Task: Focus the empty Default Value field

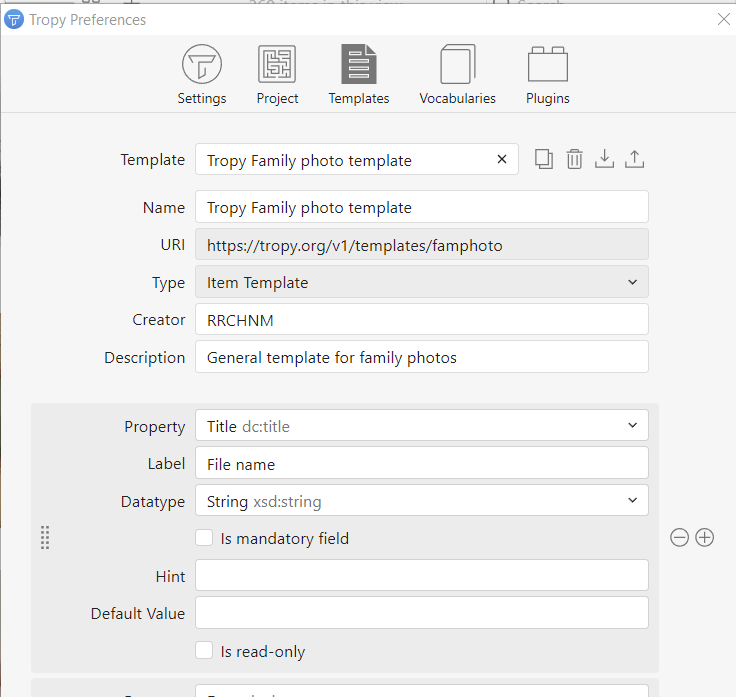Action: tap(422, 613)
